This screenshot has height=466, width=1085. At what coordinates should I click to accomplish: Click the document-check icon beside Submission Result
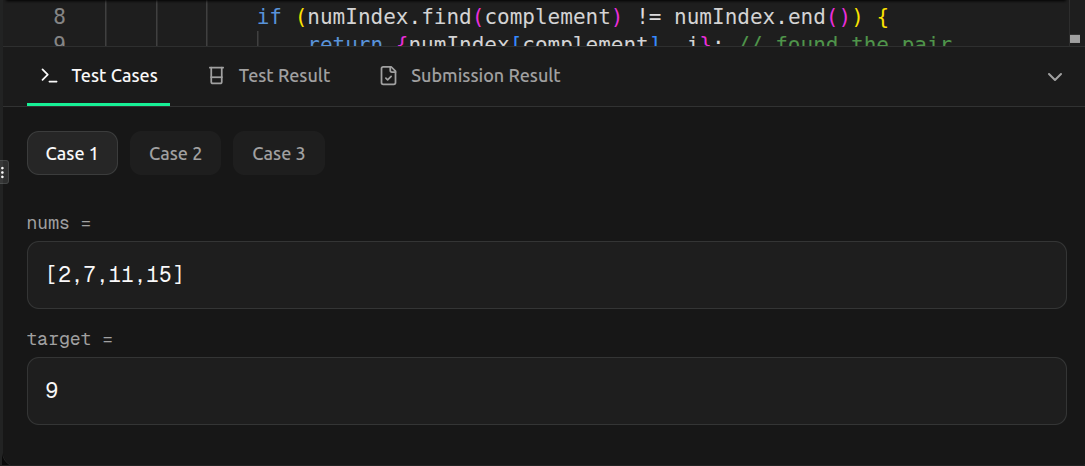click(x=389, y=76)
